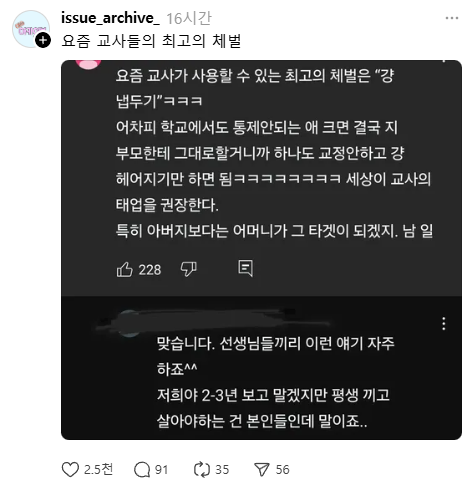Like the post with heart icon

coord(70,469)
